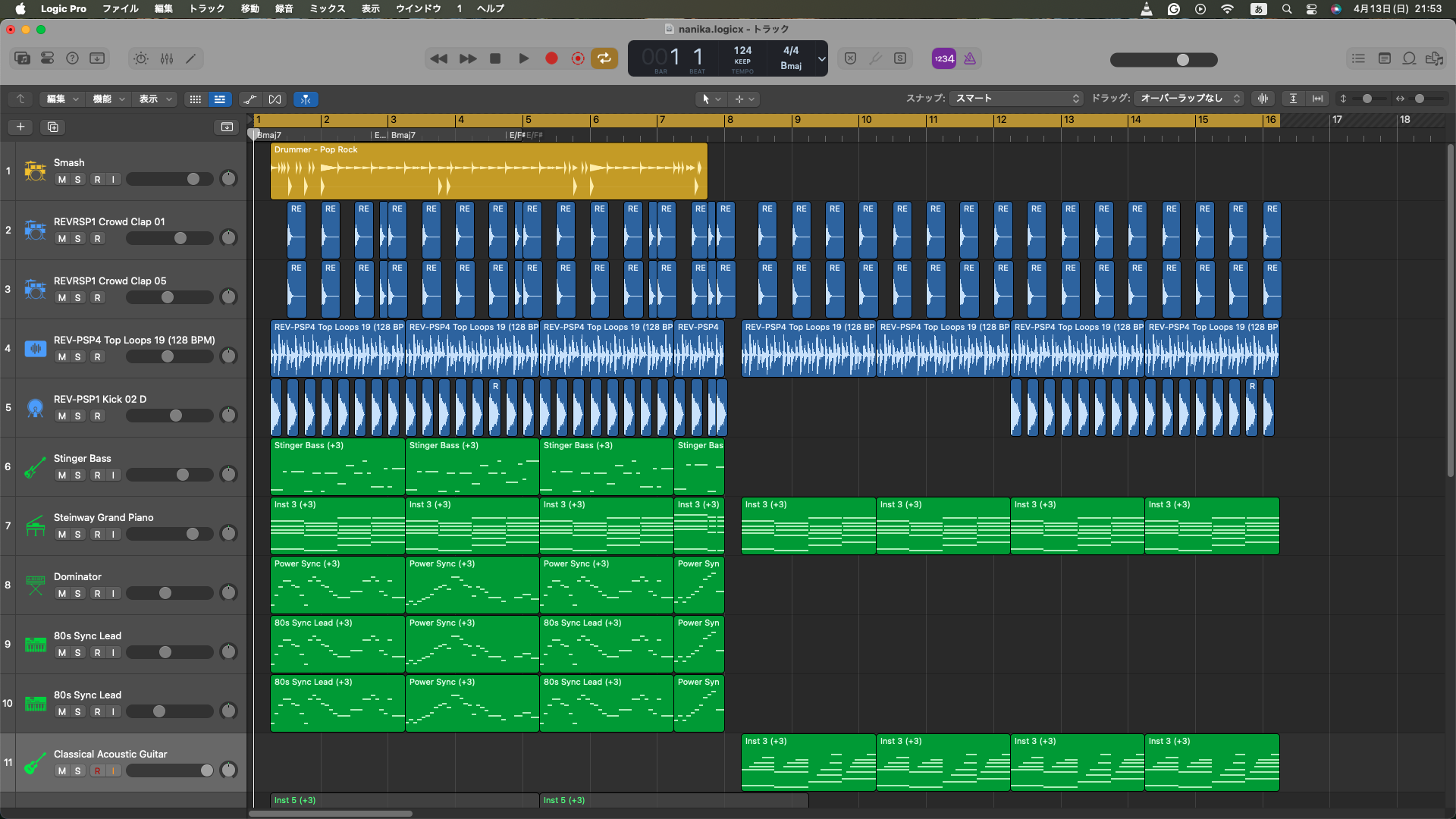1456x819 pixels.
Task: Open the 機能 dropdown in tracks area
Action: (x=108, y=99)
